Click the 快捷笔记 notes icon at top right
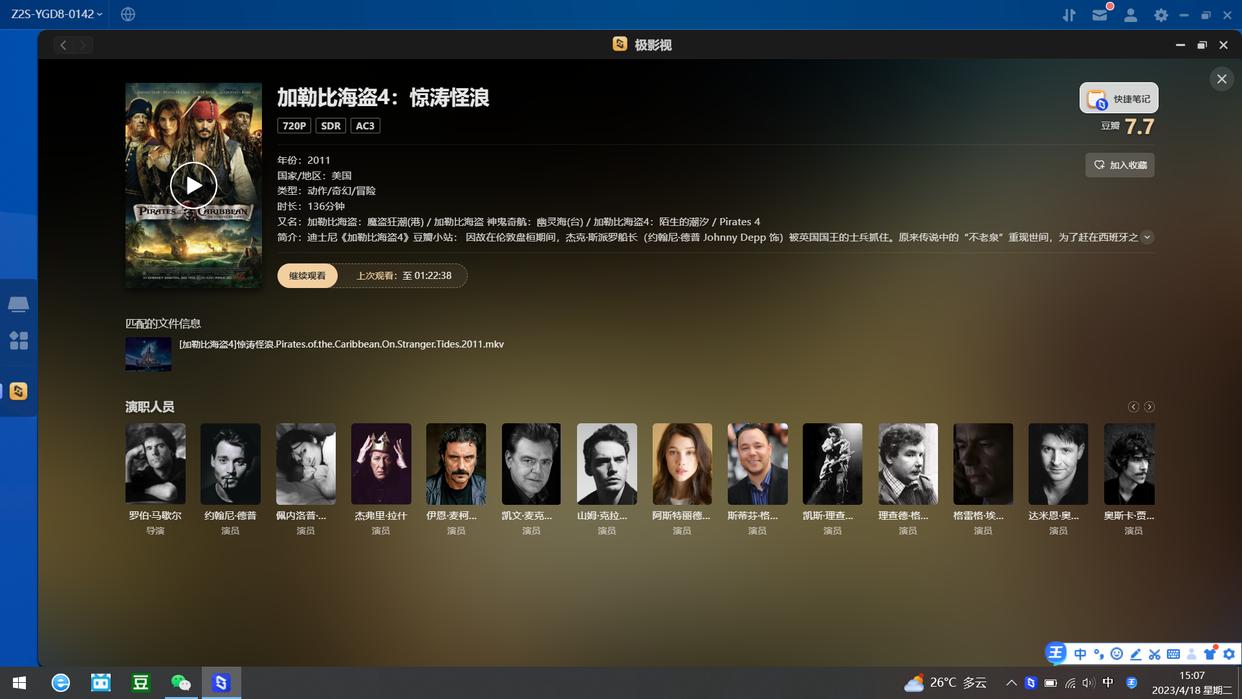 point(1119,98)
